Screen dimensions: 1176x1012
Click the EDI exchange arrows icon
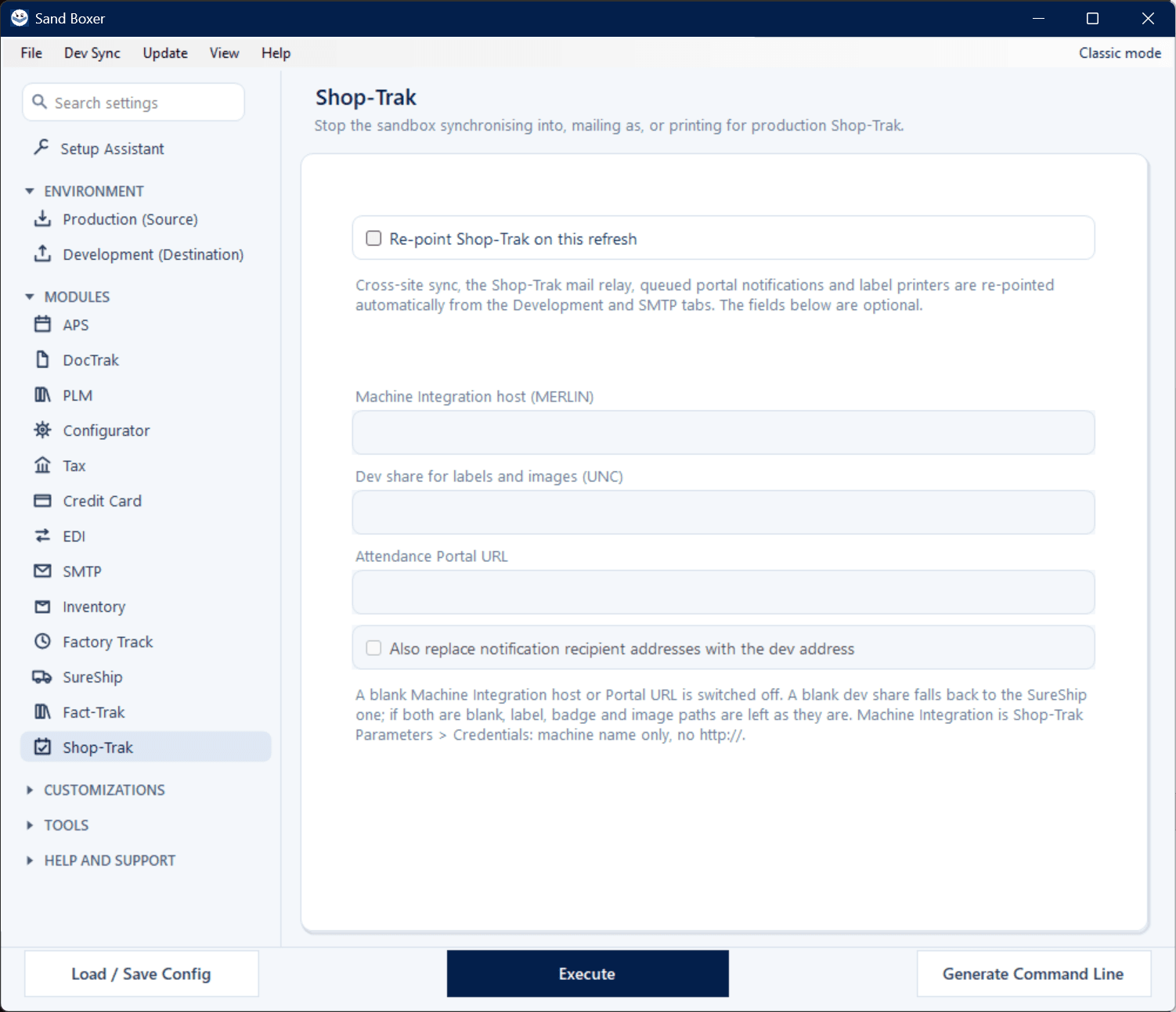[43, 535]
